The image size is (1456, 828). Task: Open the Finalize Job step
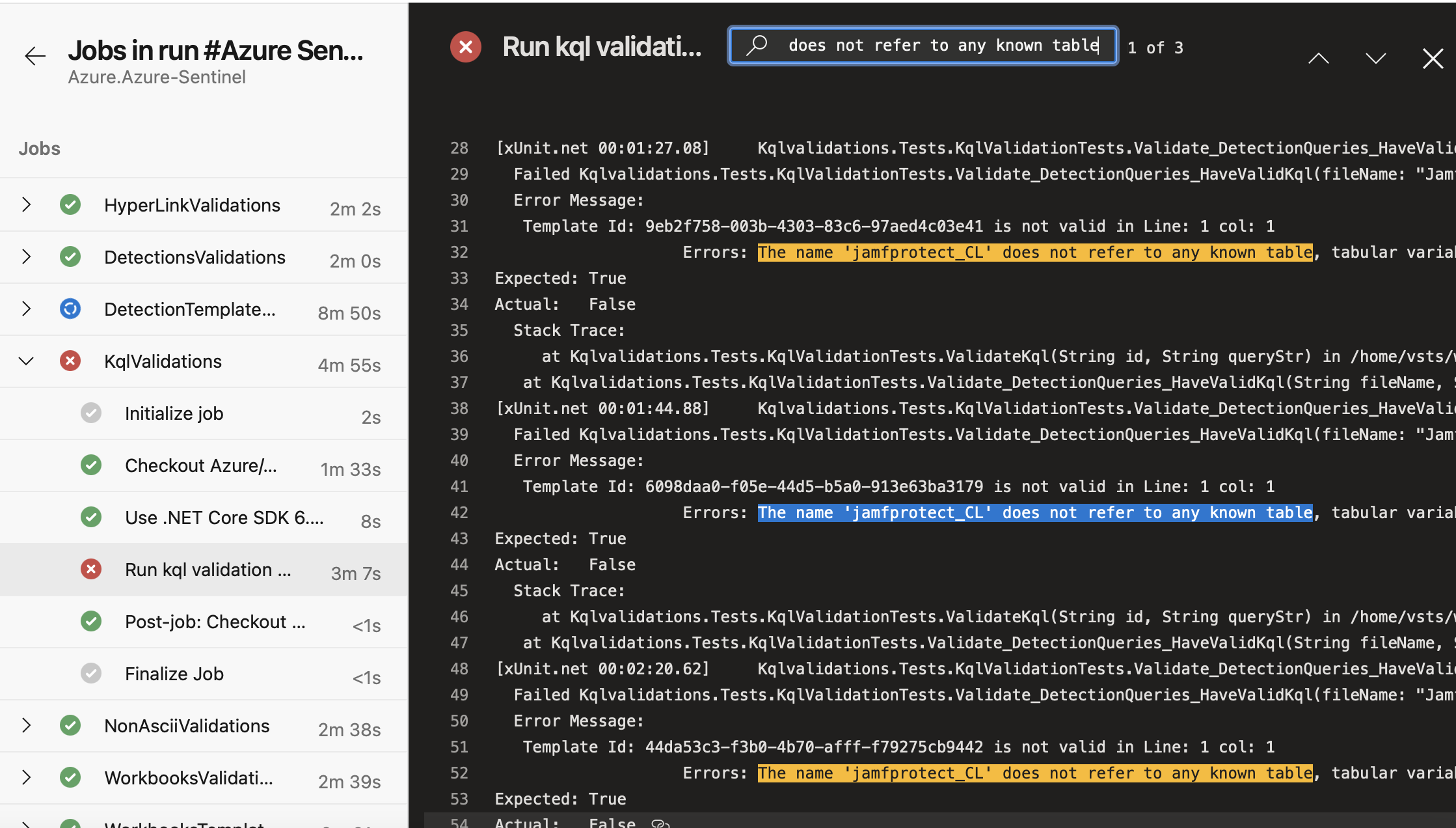point(174,674)
